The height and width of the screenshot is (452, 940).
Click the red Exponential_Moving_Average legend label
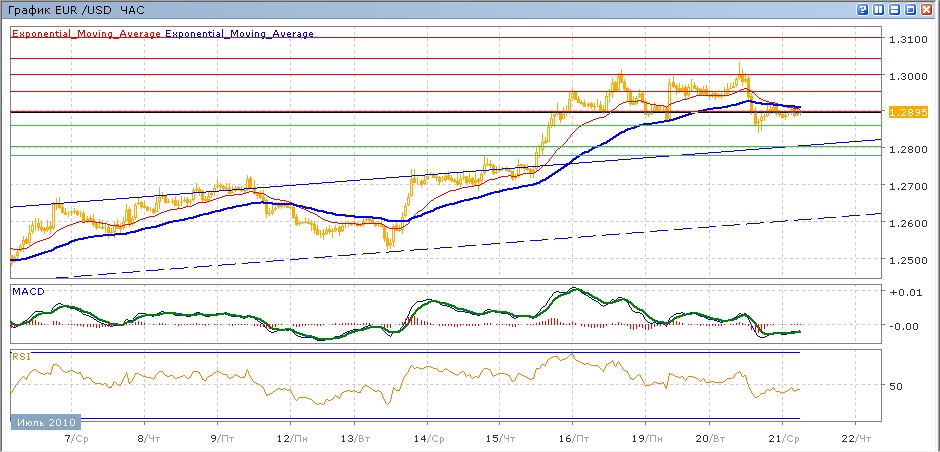pos(86,34)
